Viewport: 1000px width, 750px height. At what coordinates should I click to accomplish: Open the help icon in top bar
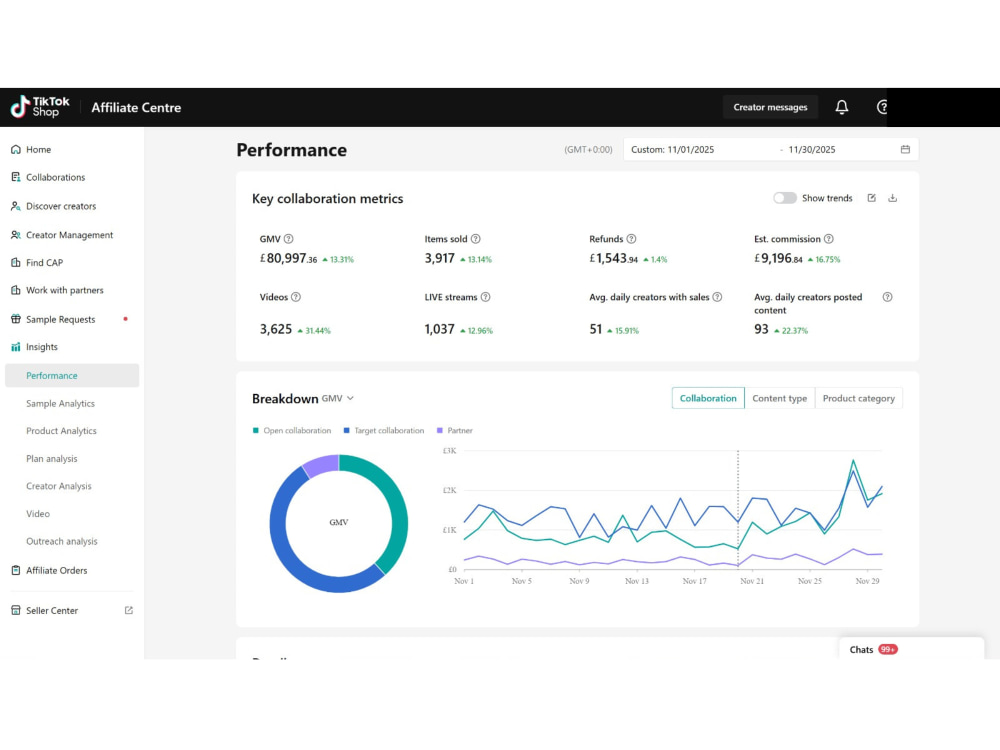pos(883,107)
